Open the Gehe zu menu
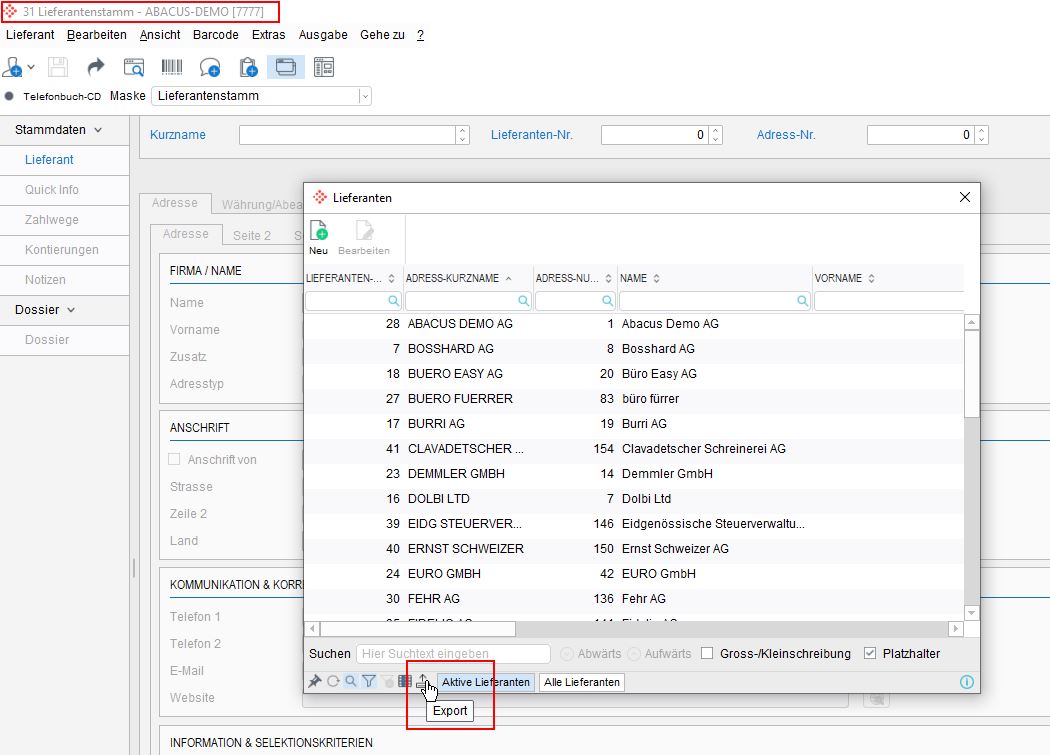 pos(382,35)
